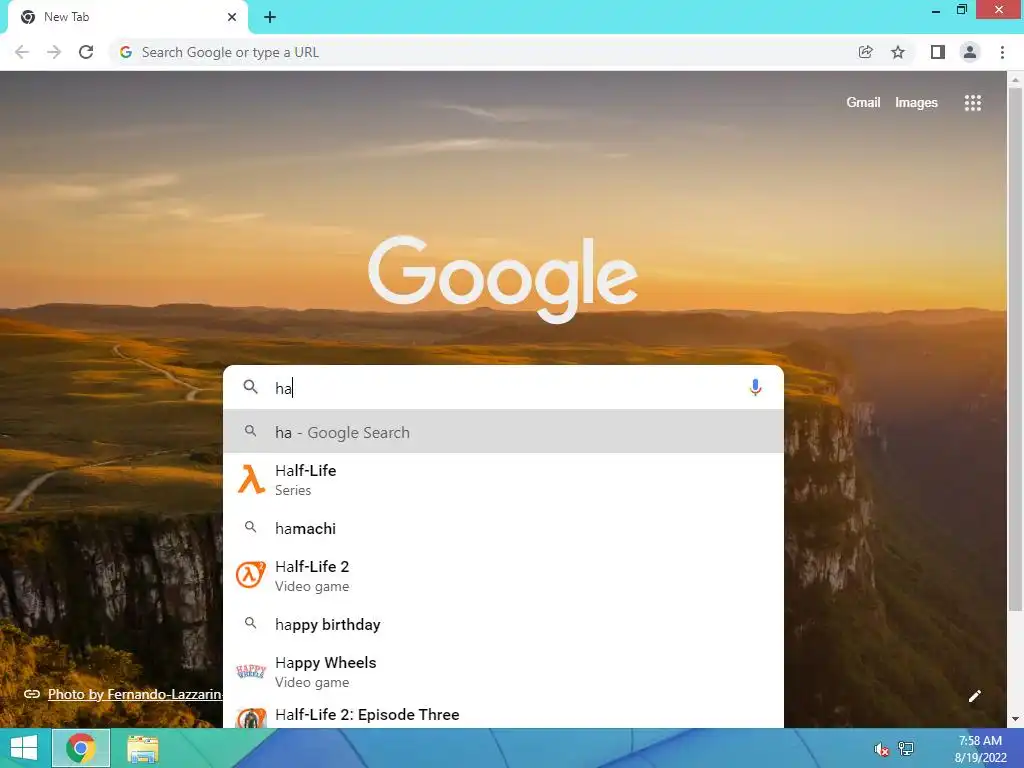Click the Happy Wheels logo thumbnail

click(251, 671)
